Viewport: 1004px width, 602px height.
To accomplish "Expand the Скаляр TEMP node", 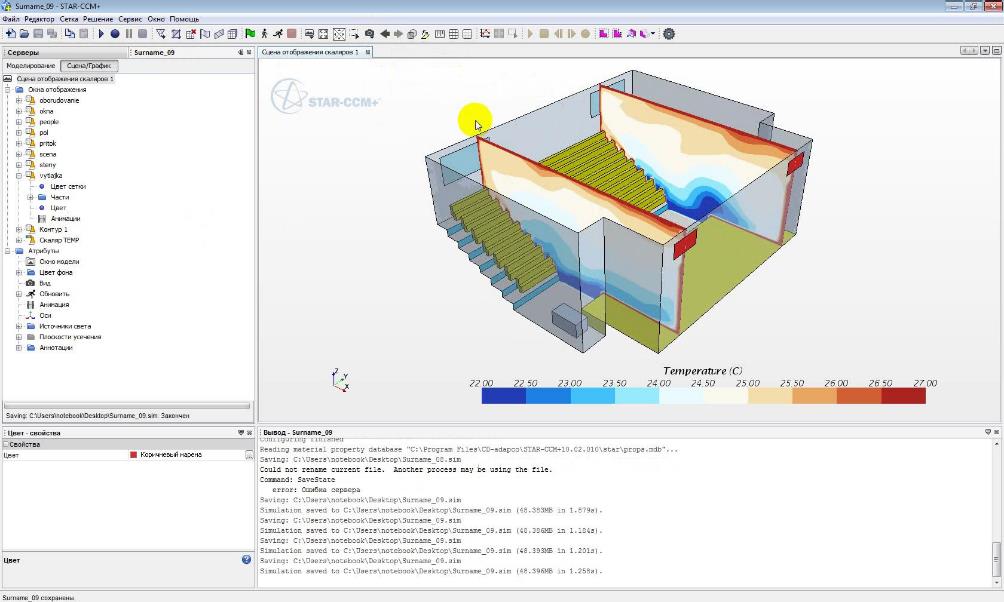I will (x=18, y=240).
